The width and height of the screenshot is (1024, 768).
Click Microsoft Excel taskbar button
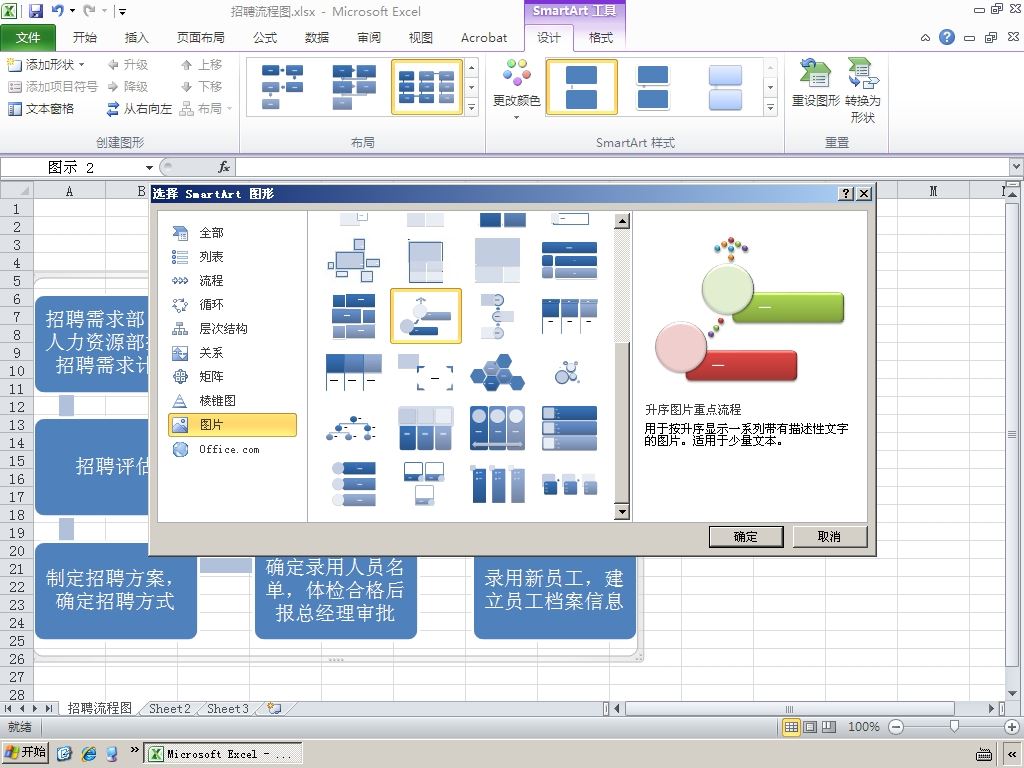(x=223, y=754)
